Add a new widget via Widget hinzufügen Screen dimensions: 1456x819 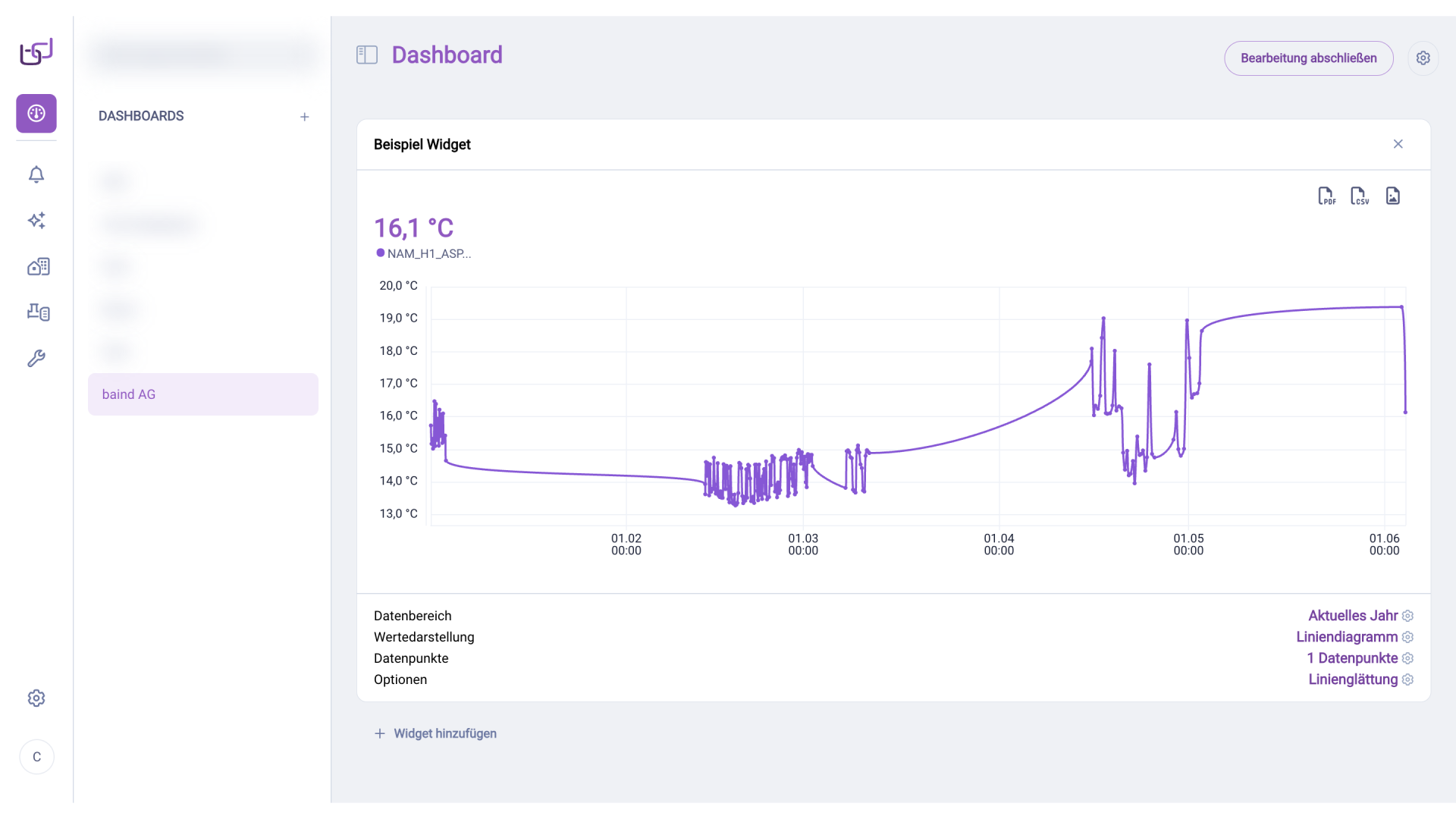pyautogui.click(x=436, y=733)
